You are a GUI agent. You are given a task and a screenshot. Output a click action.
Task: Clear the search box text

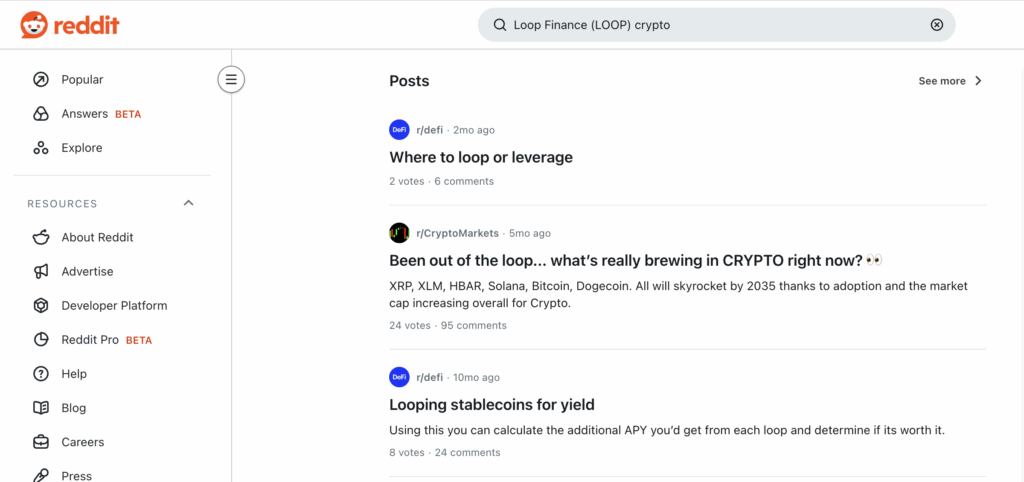pos(936,25)
